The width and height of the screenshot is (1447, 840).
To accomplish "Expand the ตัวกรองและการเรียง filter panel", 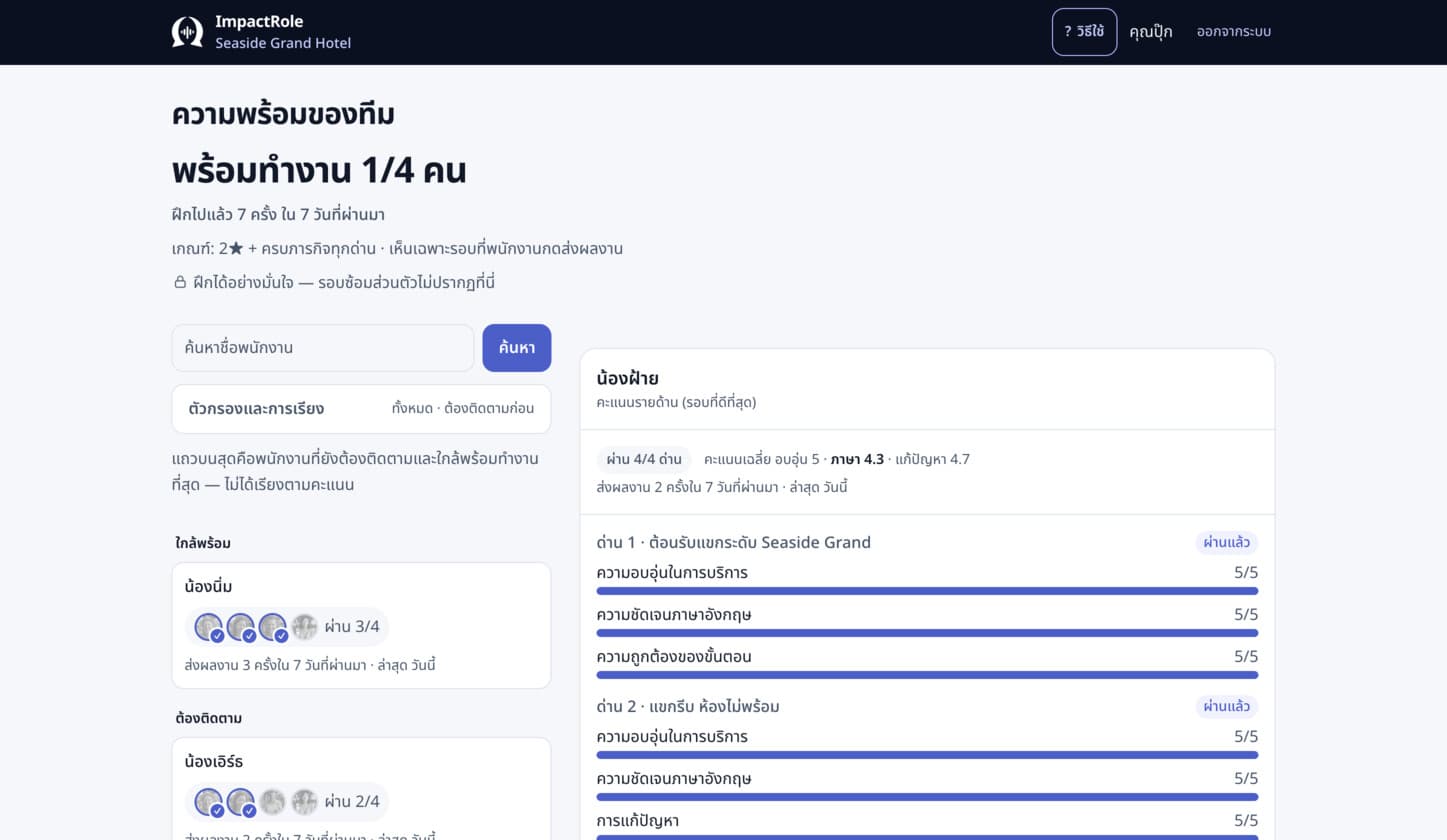I will coord(361,409).
